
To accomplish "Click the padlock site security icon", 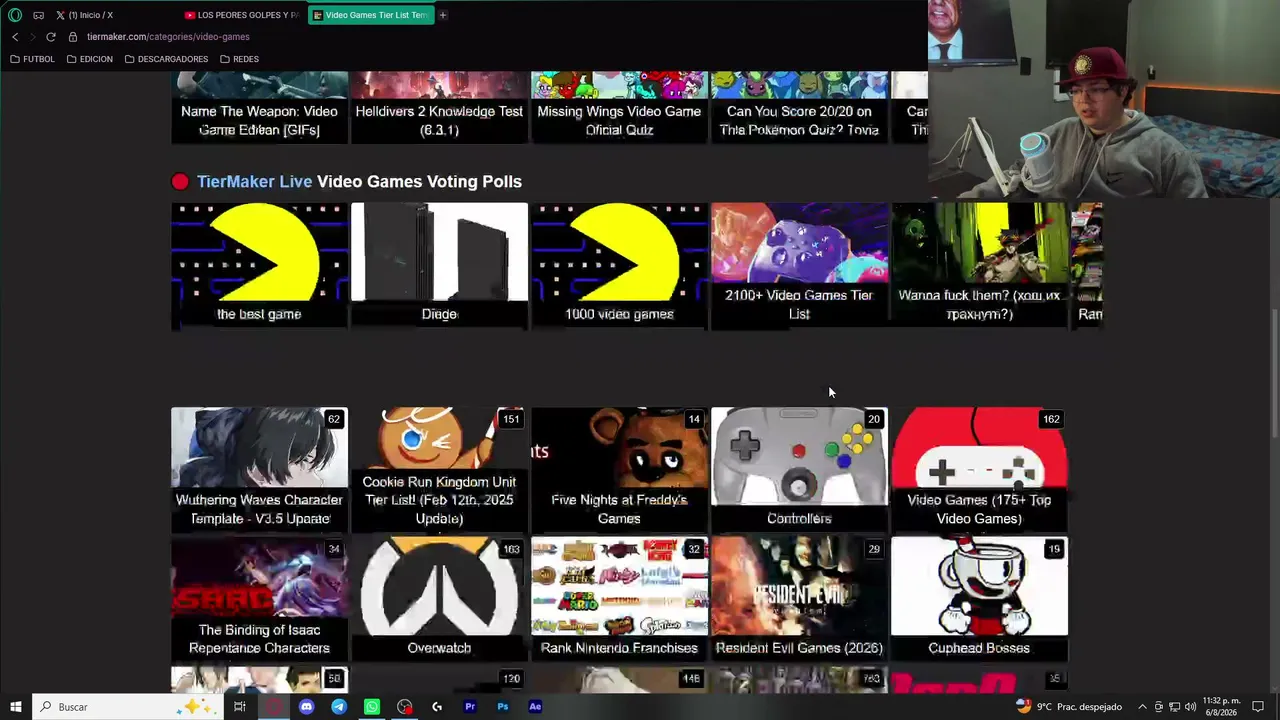I will 73,37.
